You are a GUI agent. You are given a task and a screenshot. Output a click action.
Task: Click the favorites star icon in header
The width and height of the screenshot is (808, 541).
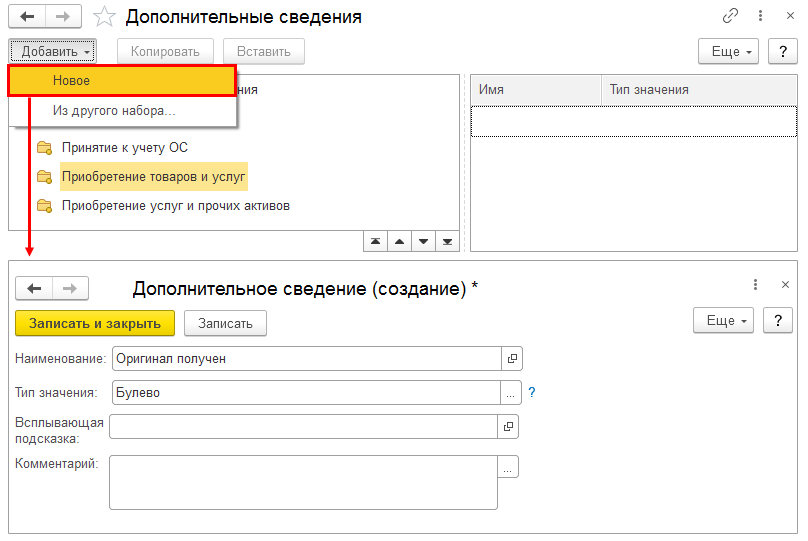pyautogui.click(x=103, y=17)
